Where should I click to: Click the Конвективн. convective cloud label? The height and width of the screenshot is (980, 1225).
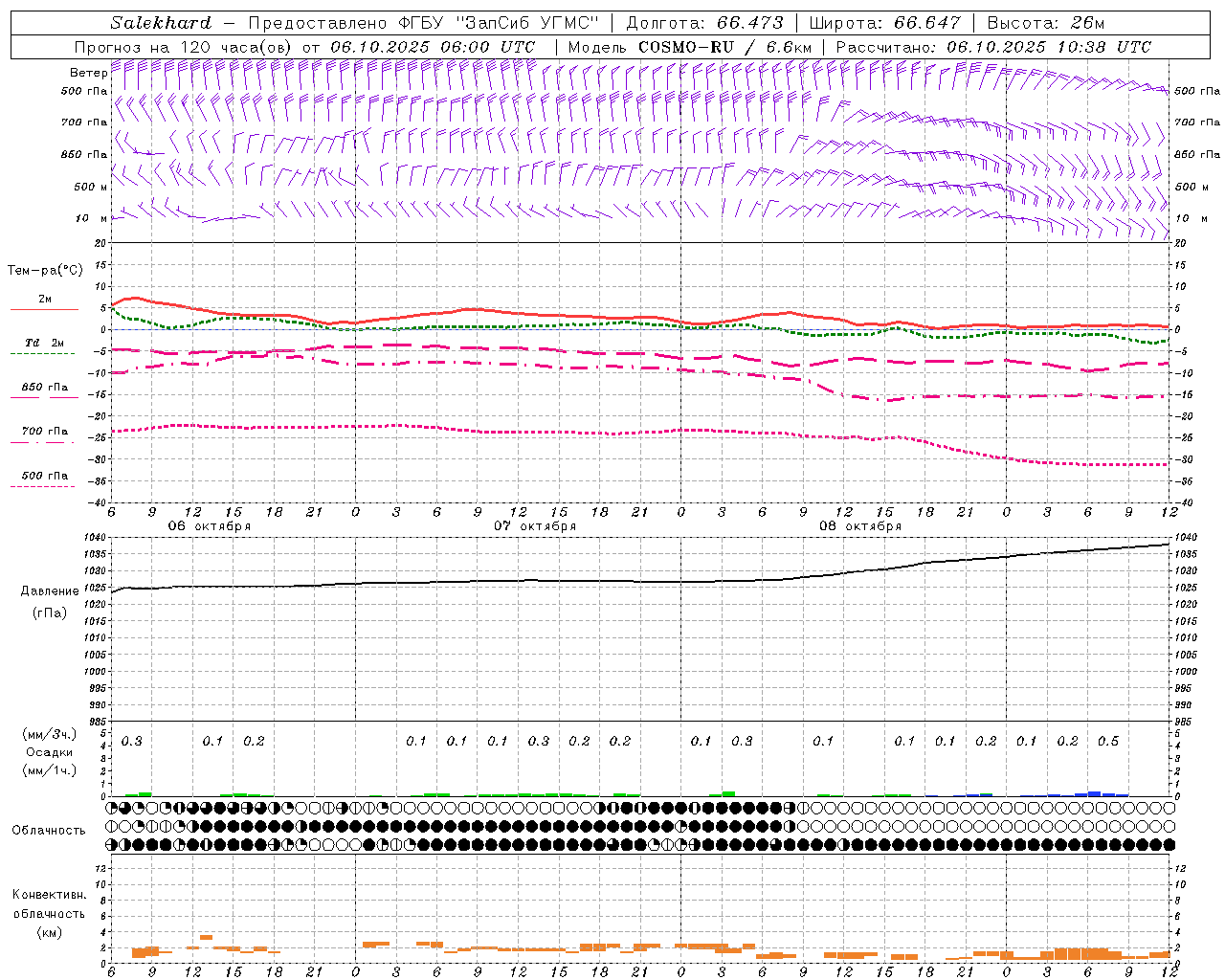click(49, 895)
